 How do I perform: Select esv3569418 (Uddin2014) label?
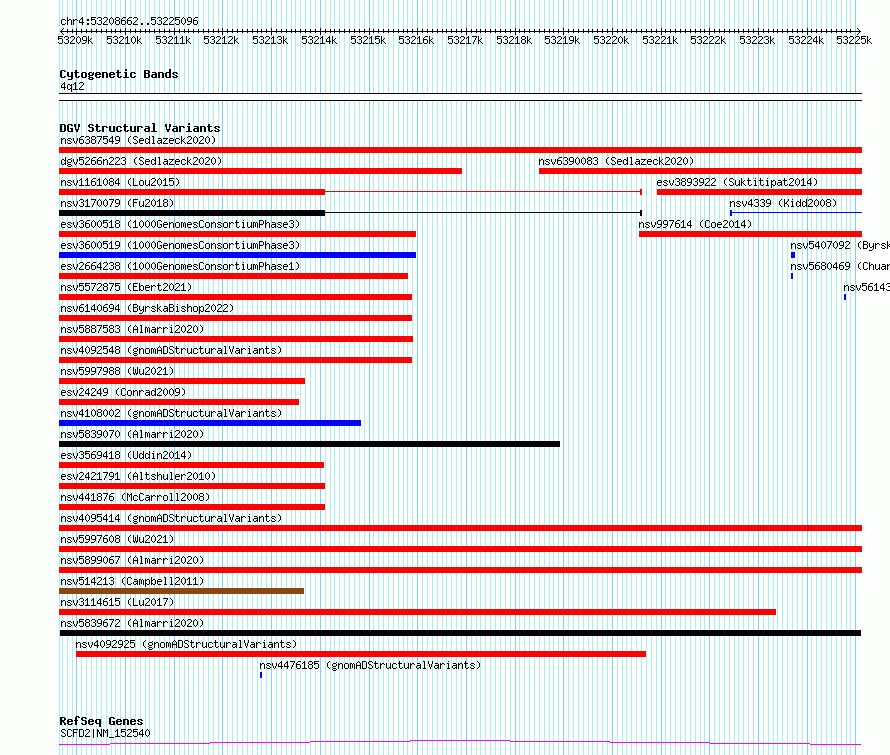point(126,455)
